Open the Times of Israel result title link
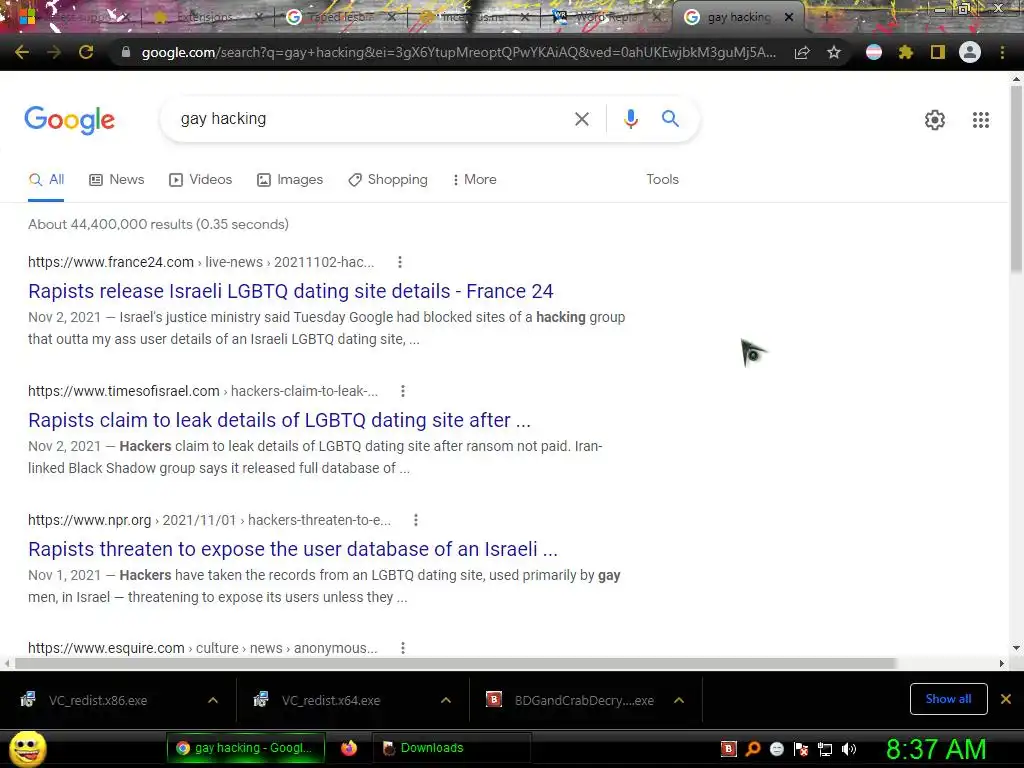 [x=280, y=420]
